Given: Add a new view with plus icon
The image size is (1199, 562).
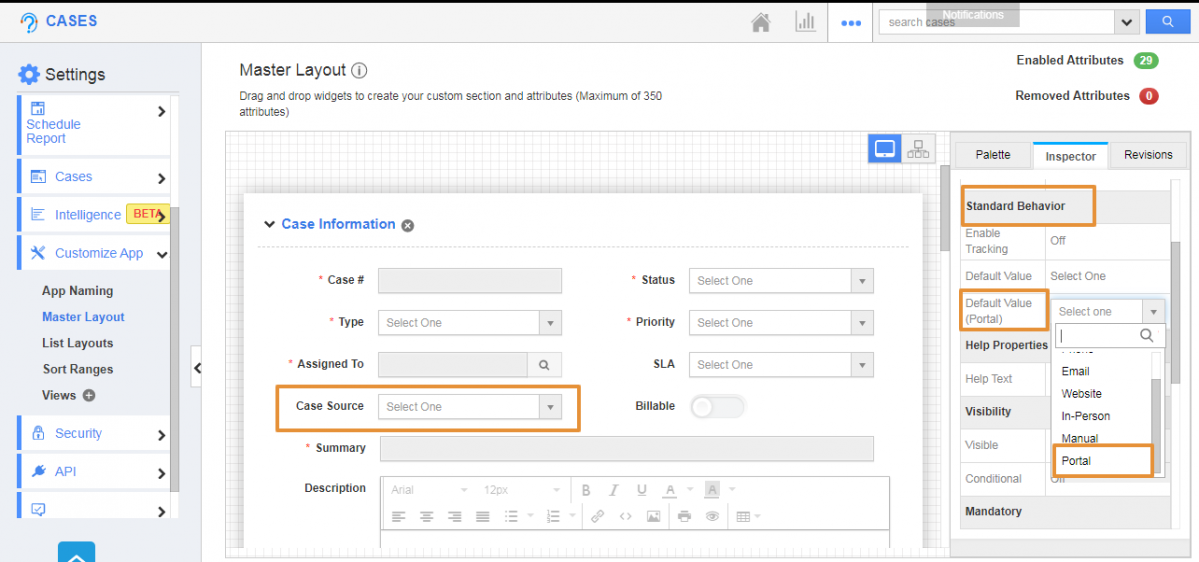Looking at the screenshot, I should tap(89, 395).
